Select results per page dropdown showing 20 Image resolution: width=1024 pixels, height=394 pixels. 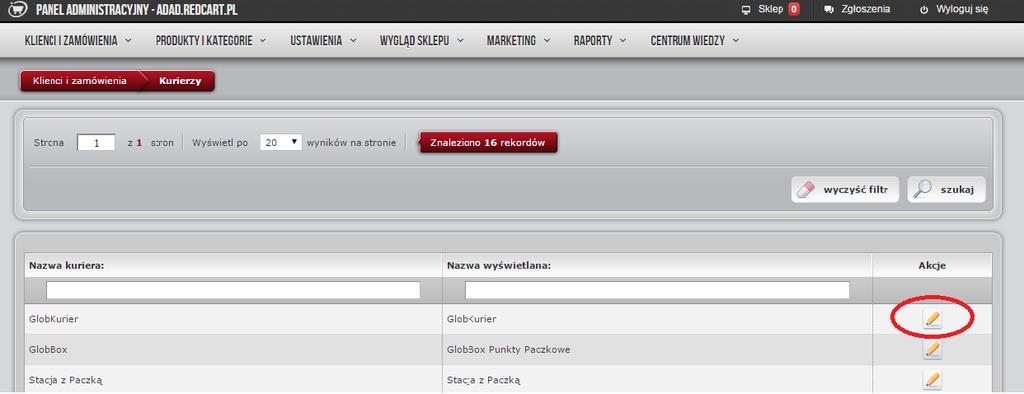281,142
